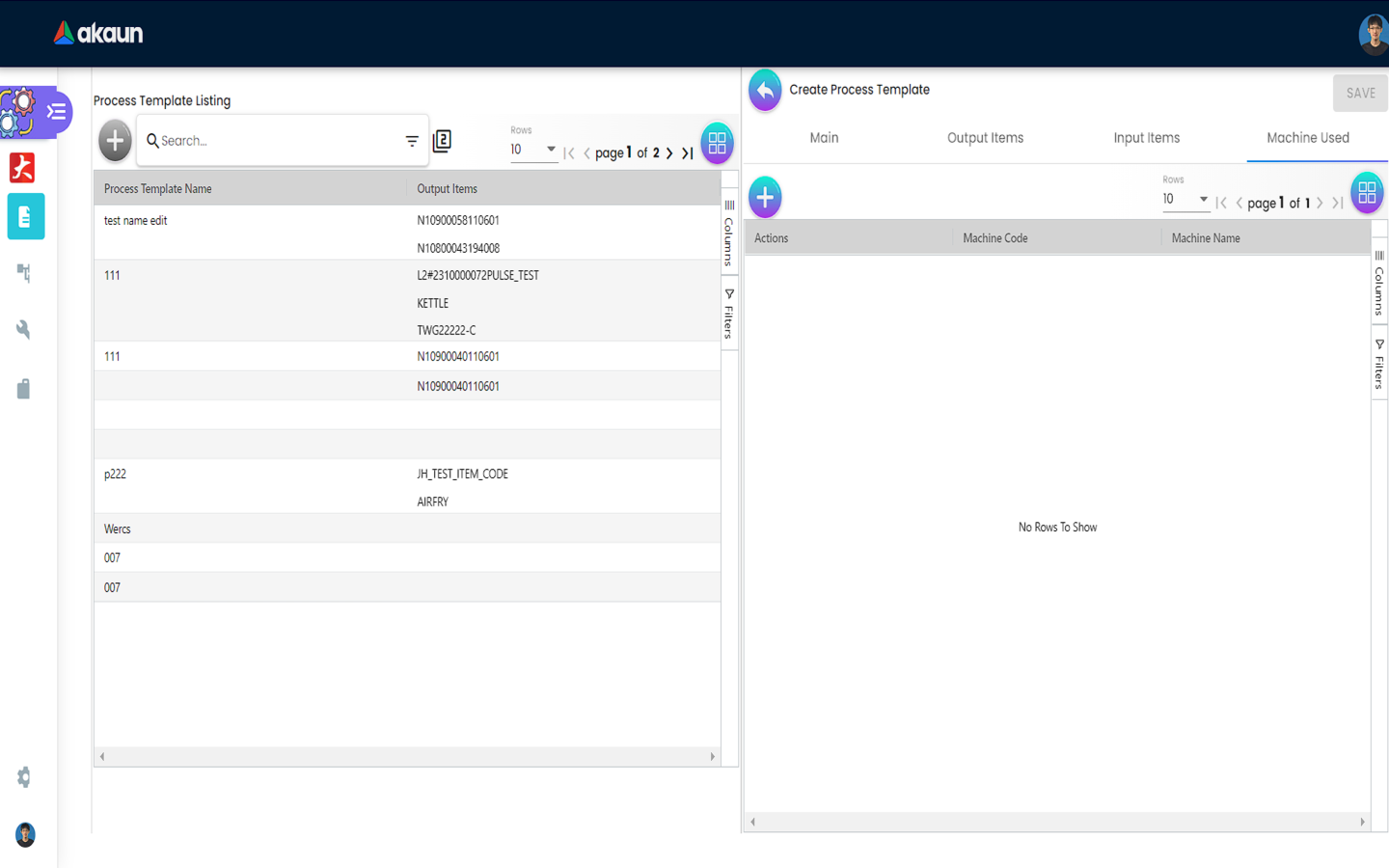Expand Columns side panel in template listing
This screenshot has height=868, width=1389.
[729, 232]
